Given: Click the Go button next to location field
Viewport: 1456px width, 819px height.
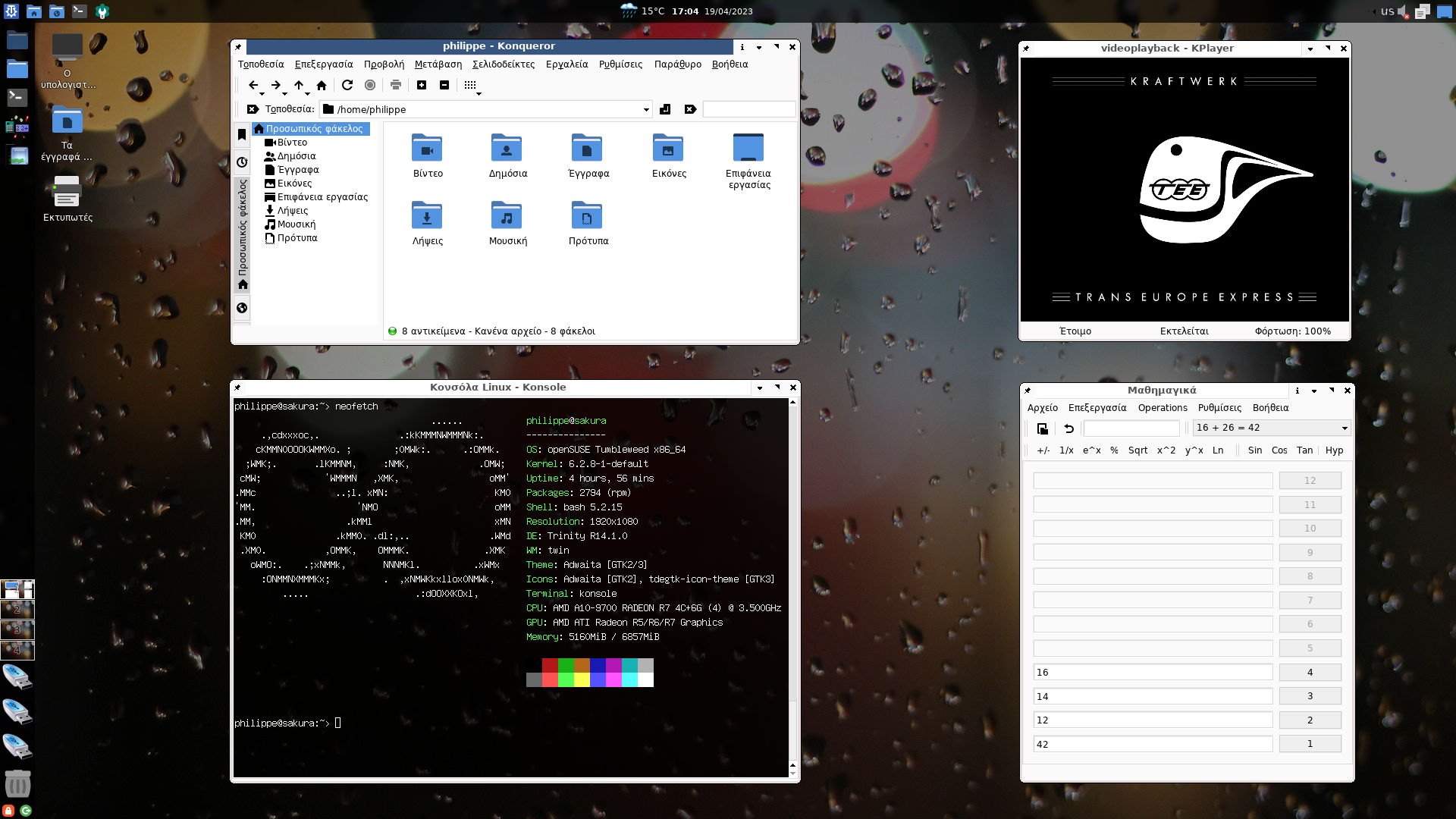Looking at the screenshot, I should pyautogui.click(x=665, y=109).
